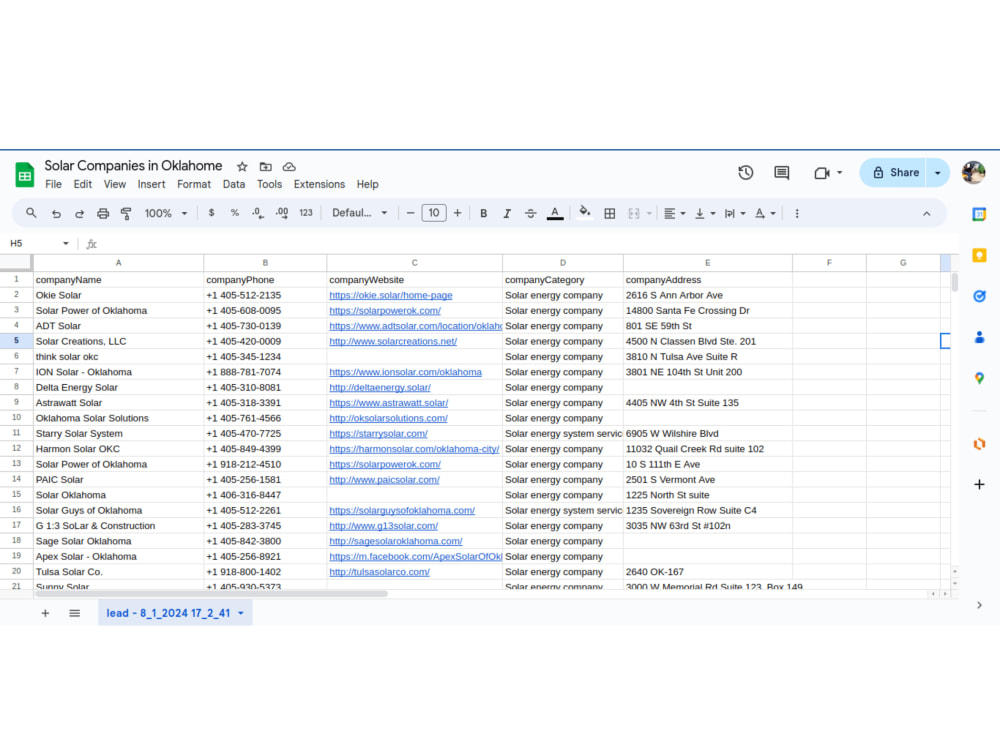Image resolution: width=1000 pixels, height=750 pixels.
Task: Decrease font size minus button
Action: [x=410, y=213]
